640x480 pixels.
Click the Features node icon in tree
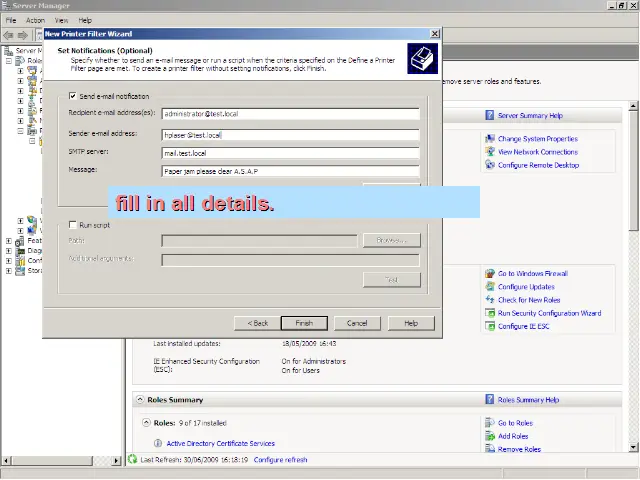pyautogui.click(x=20, y=241)
